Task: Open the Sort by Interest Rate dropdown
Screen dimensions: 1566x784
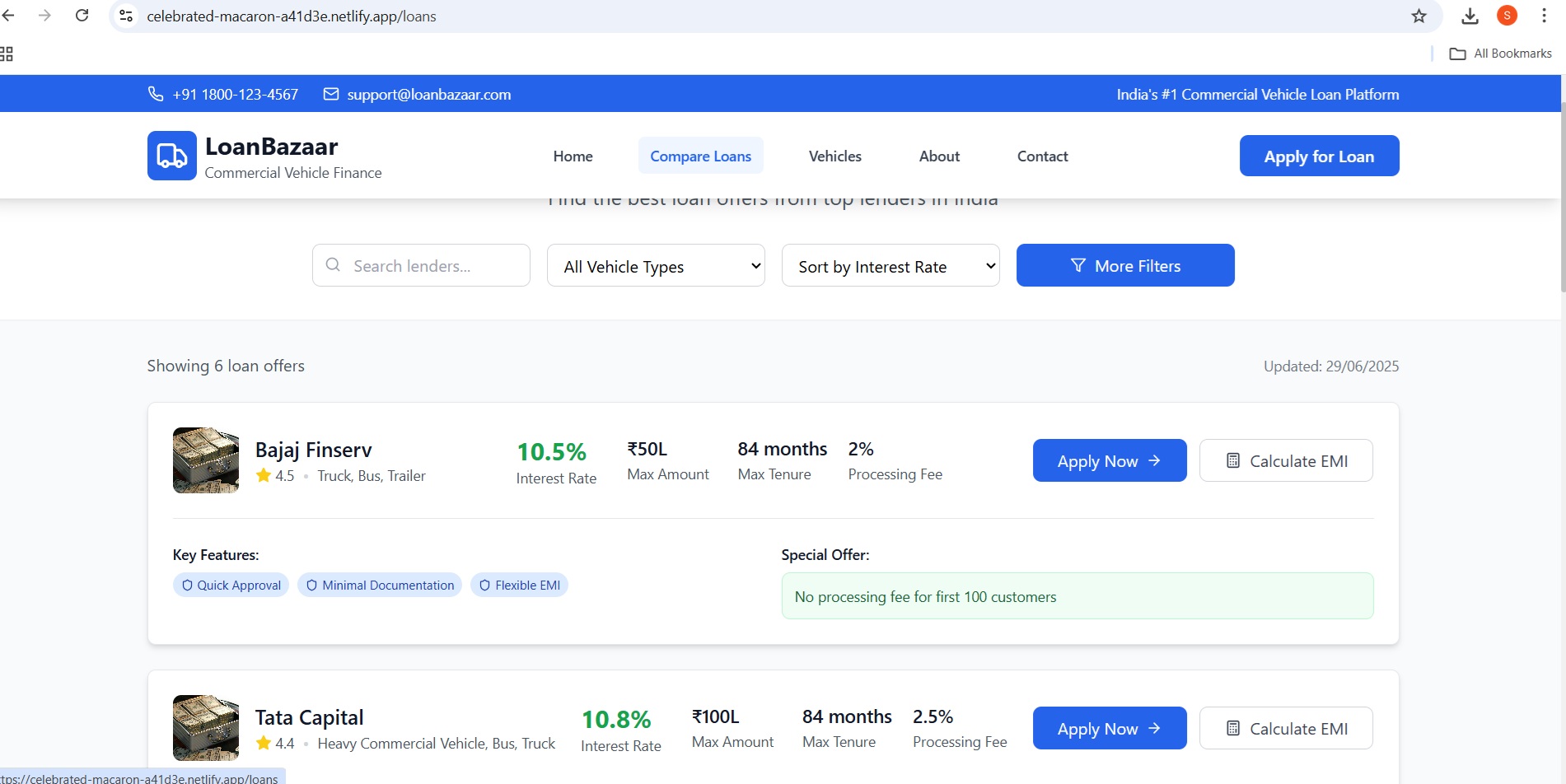Action: pos(891,265)
